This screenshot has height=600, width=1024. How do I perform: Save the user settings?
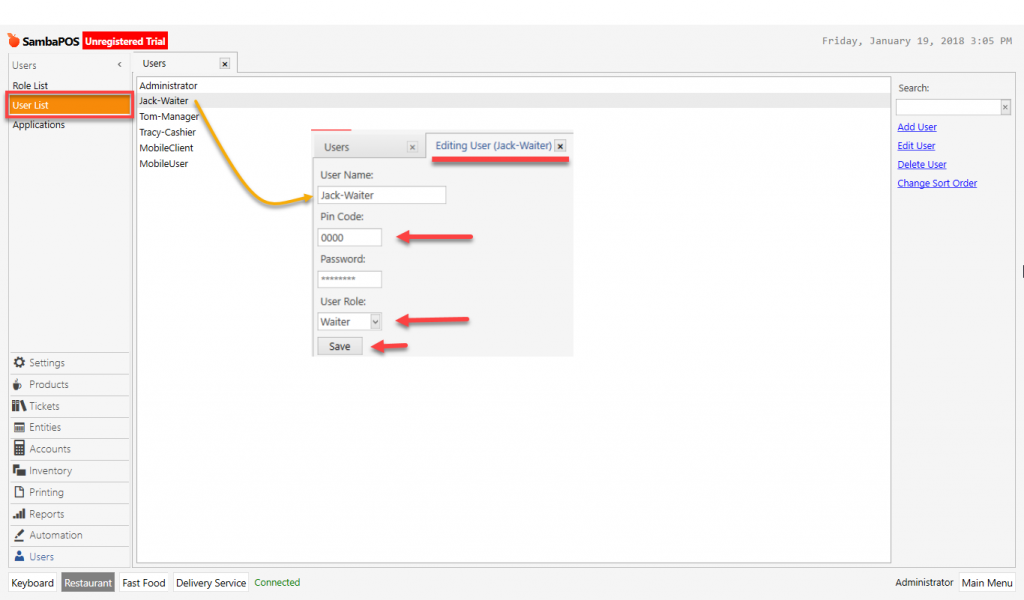tap(340, 347)
